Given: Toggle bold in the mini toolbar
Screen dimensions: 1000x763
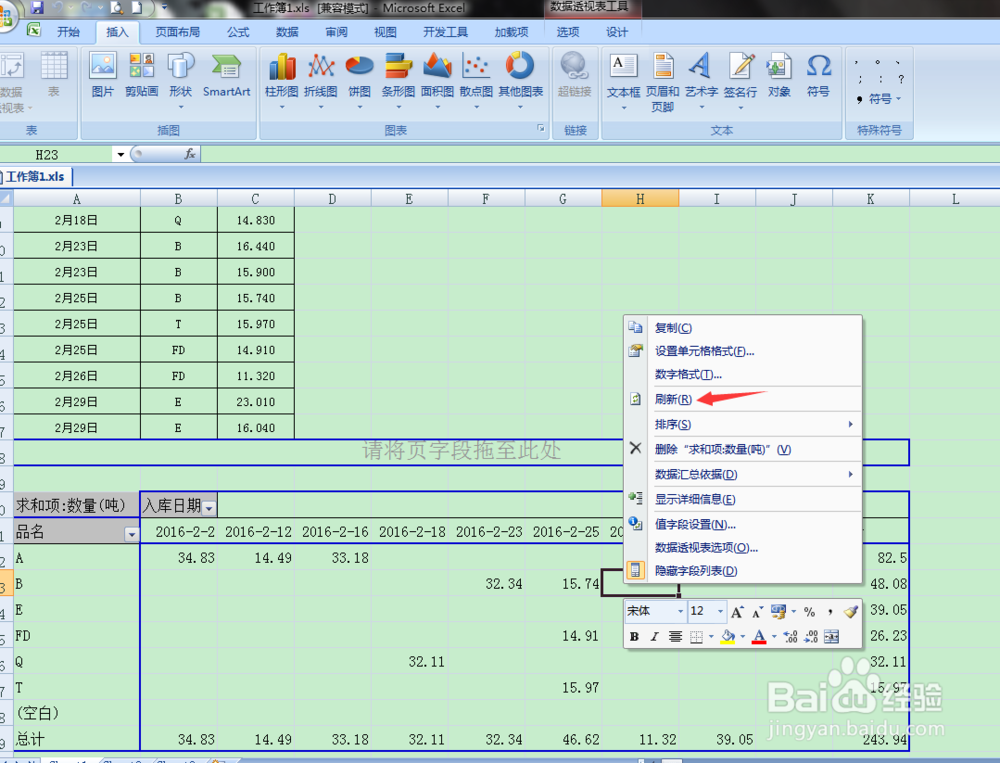Looking at the screenshot, I should 634,637.
